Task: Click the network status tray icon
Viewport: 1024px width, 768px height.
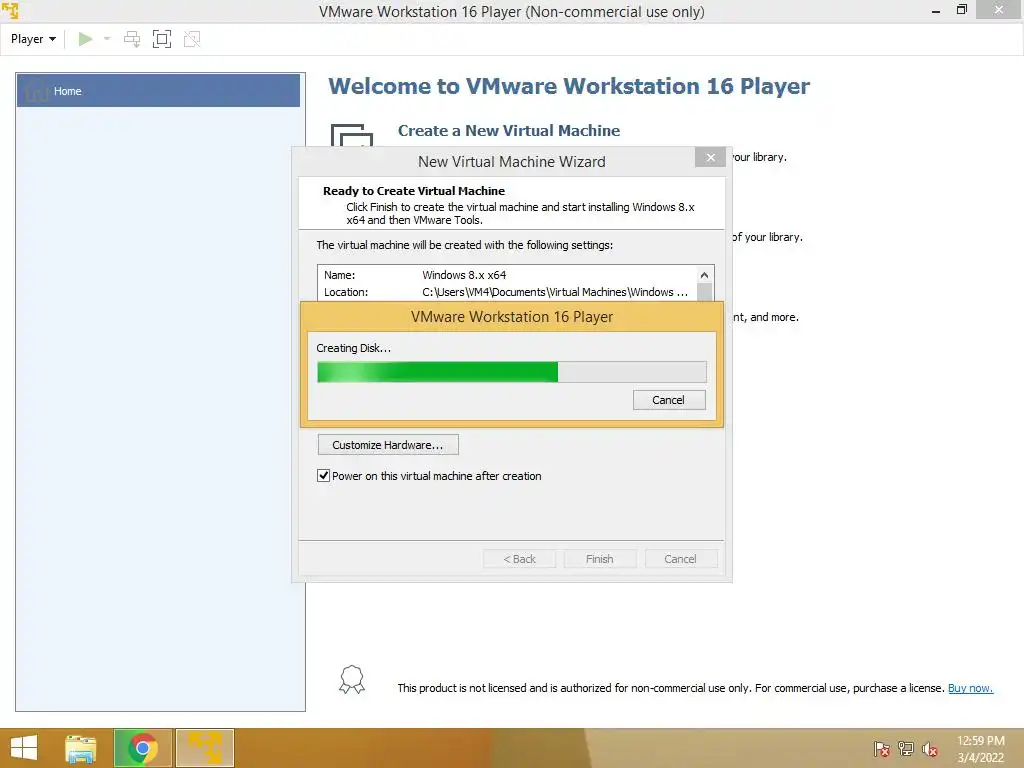Action: [x=906, y=749]
